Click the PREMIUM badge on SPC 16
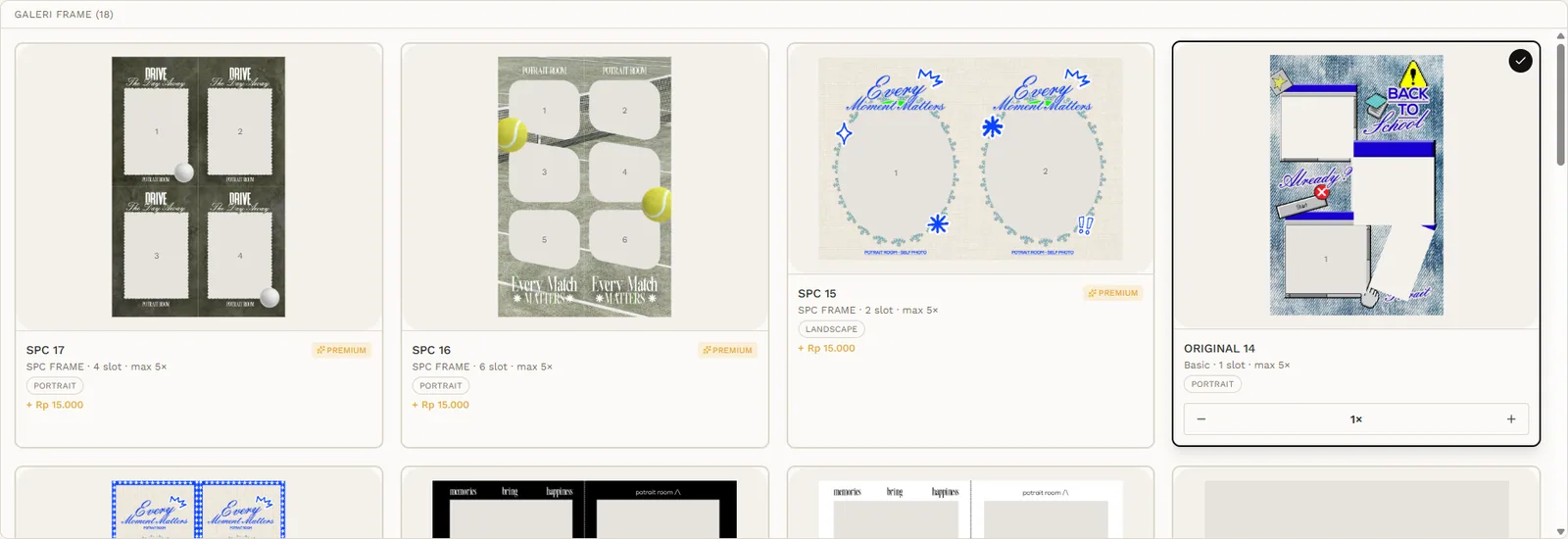This screenshot has height=539, width=1568. [x=728, y=350]
